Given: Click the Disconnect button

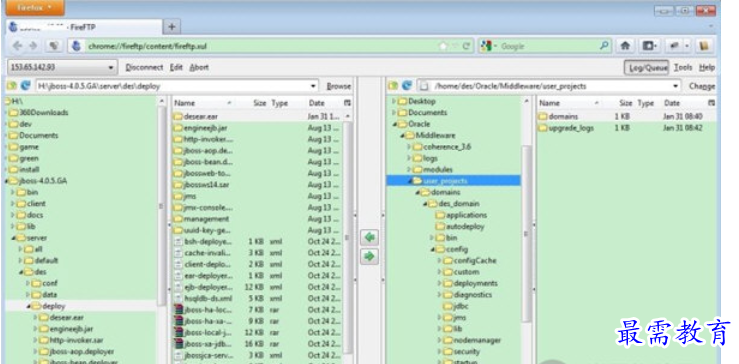Looking at the screenshot, I should [144, 67].
